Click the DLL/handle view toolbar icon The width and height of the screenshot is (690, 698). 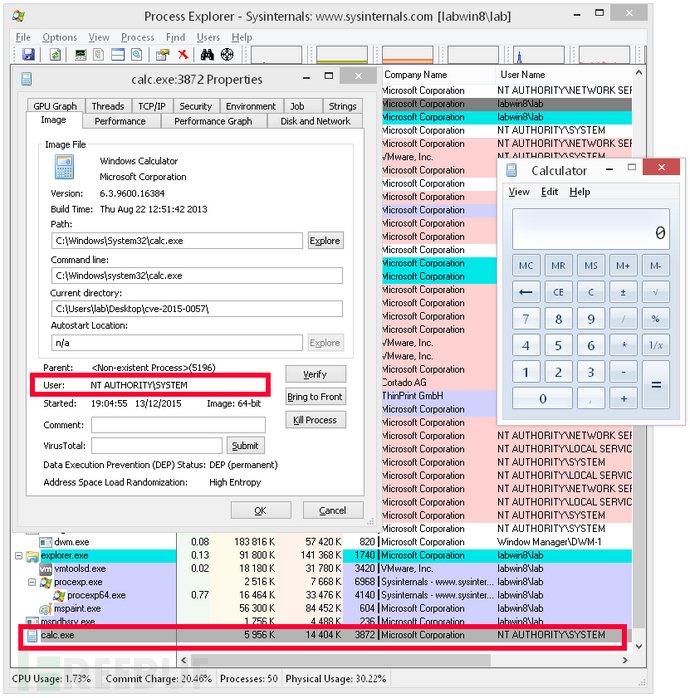[137, 55]
